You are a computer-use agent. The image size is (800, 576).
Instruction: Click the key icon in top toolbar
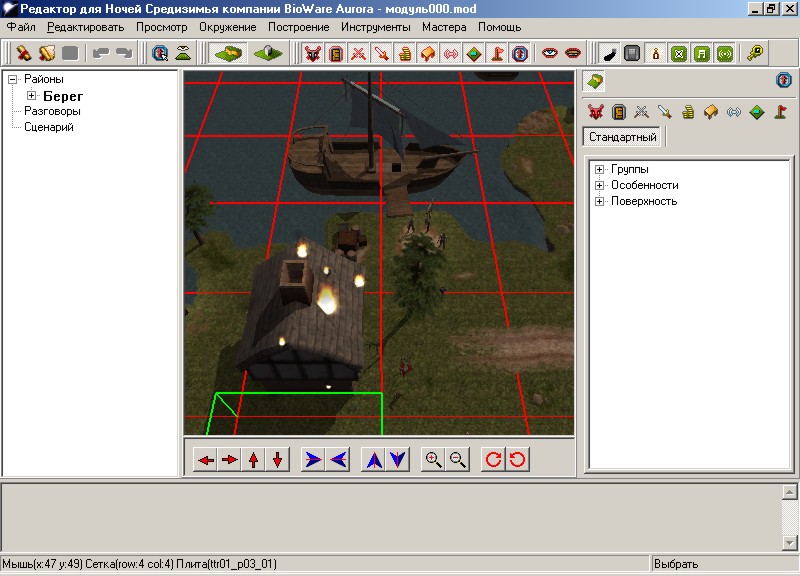tap(756, 53)
